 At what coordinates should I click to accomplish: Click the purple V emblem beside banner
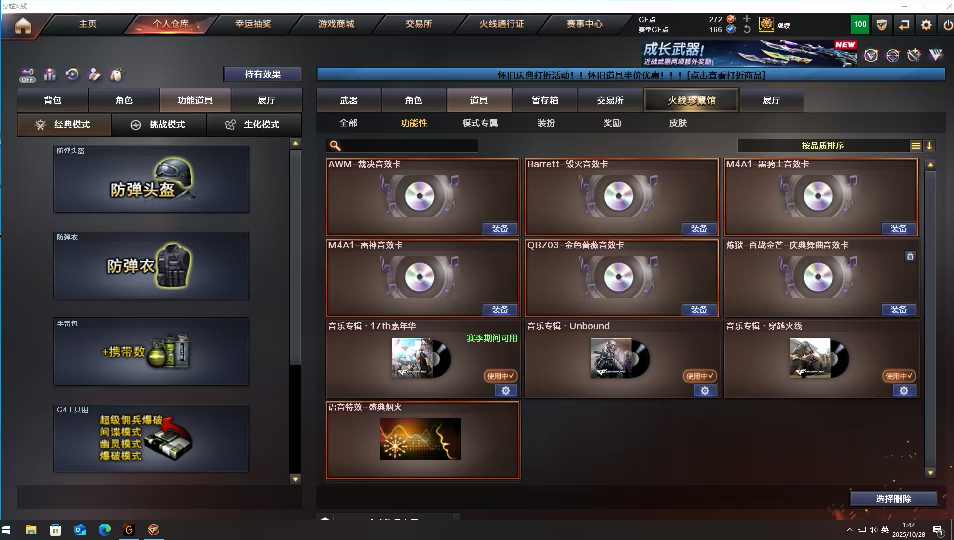click(x=871, y=55)
